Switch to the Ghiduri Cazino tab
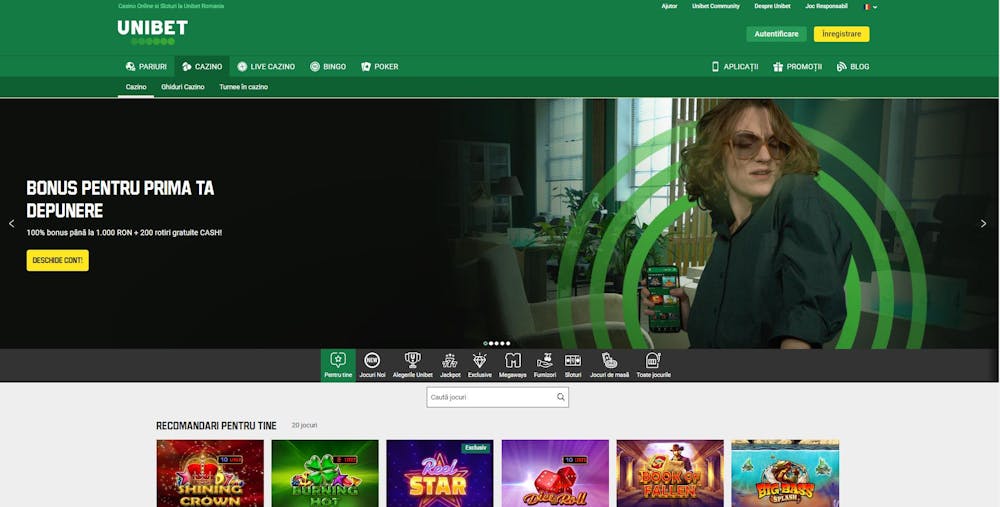1000x507 pixels. 183,87
